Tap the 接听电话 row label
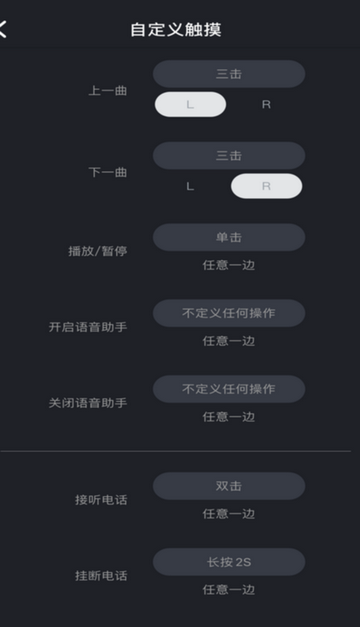This screenshot has width=360, height=627. pos(101,500)
